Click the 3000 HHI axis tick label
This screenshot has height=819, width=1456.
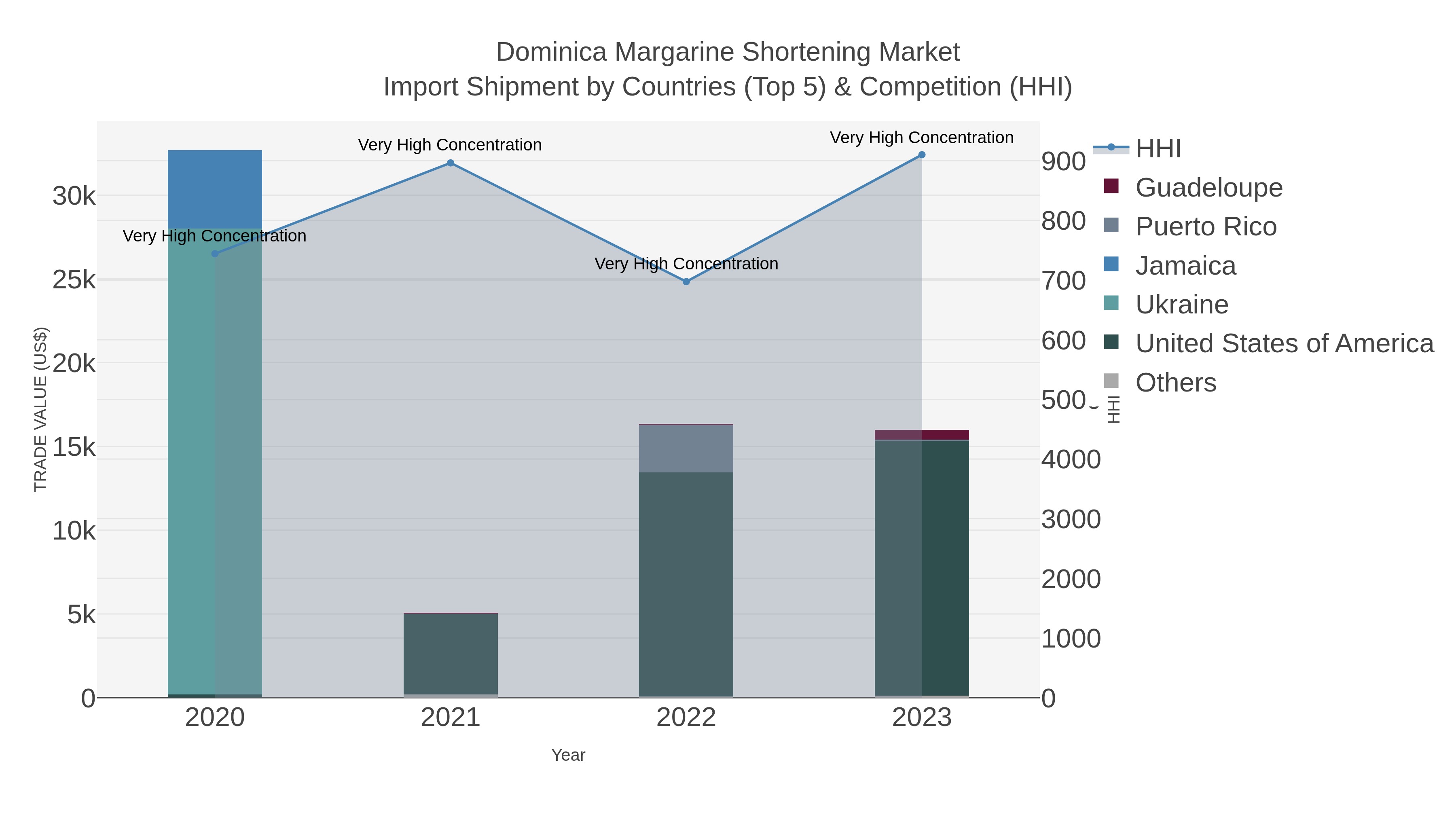(x=1071, y=519)
